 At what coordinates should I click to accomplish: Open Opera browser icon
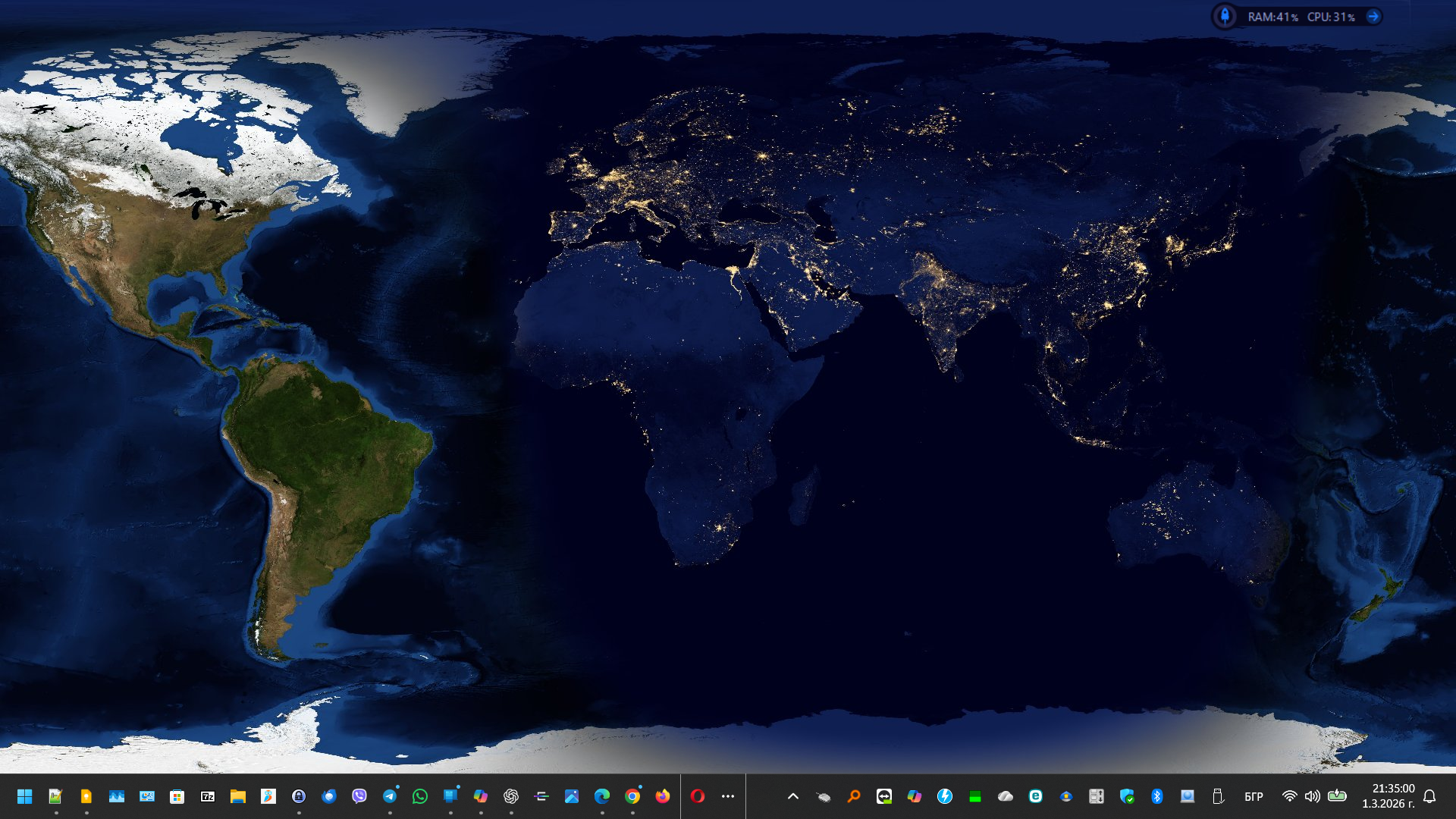click(x=698, y=796)
